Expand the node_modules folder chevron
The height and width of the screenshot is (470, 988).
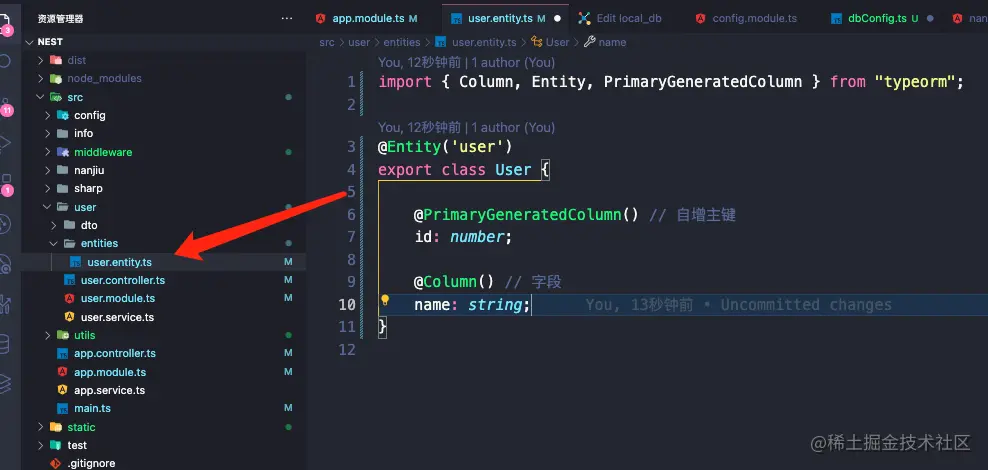click(x=40, y=79)
